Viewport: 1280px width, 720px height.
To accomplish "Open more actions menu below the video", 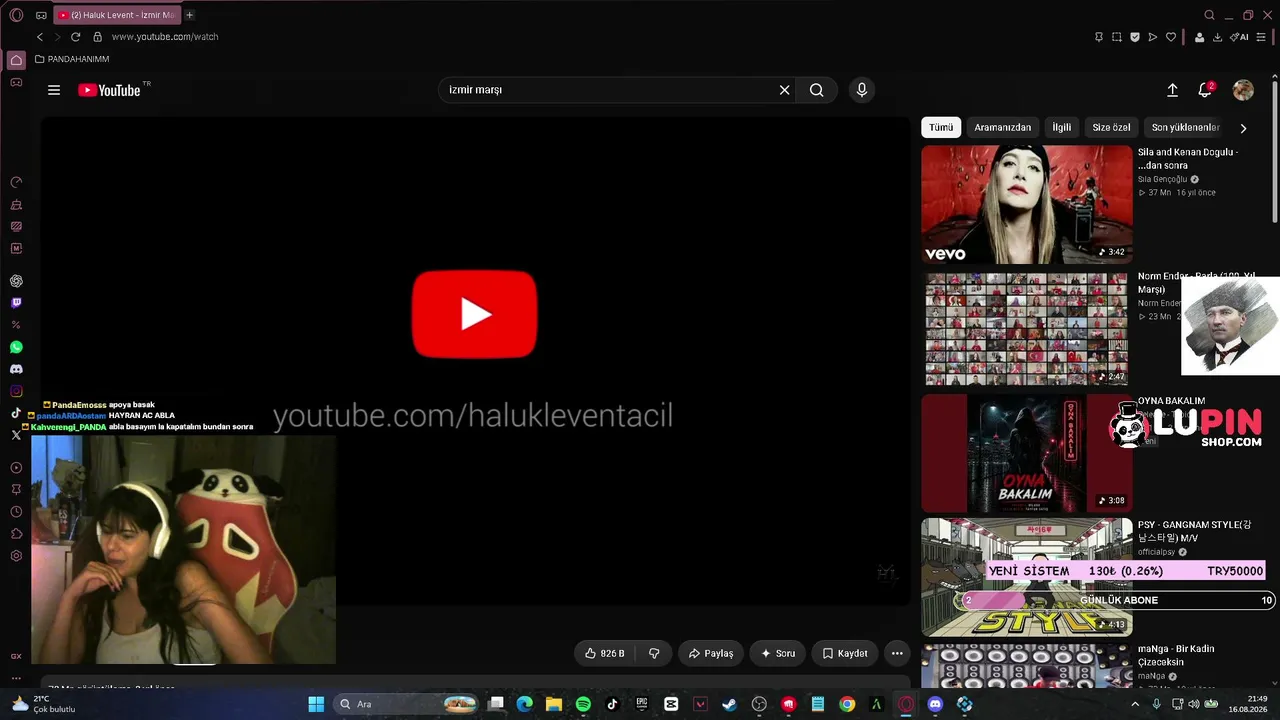I will (897, 653).
